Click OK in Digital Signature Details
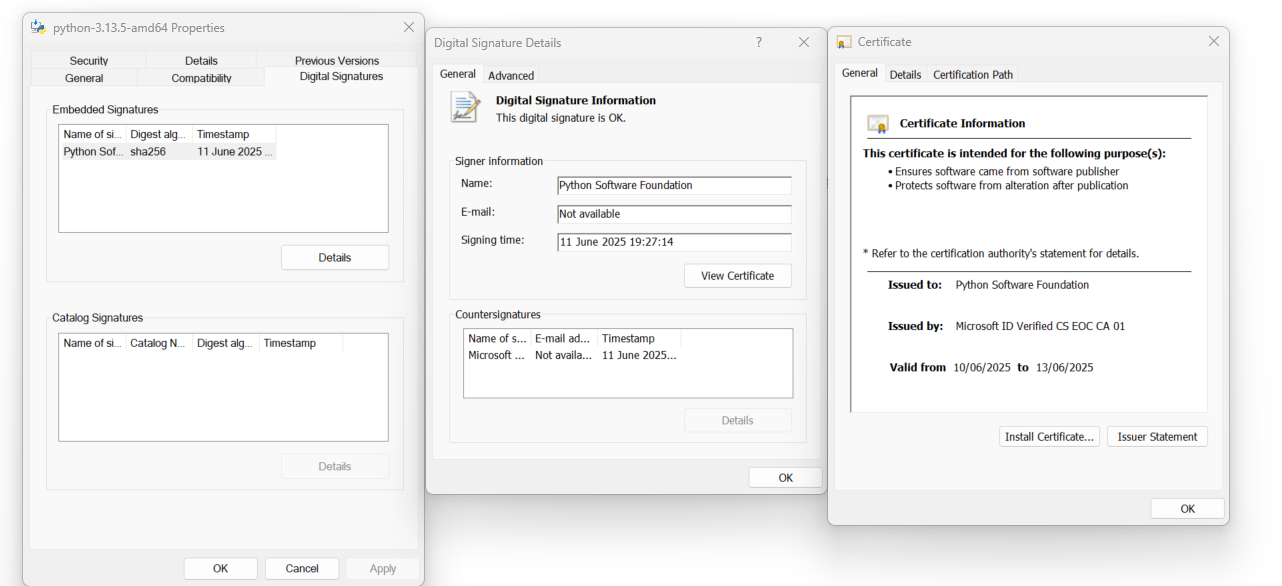Image resolution: width=1282 pixels, height=586 pixels. (x=786, y=478)
